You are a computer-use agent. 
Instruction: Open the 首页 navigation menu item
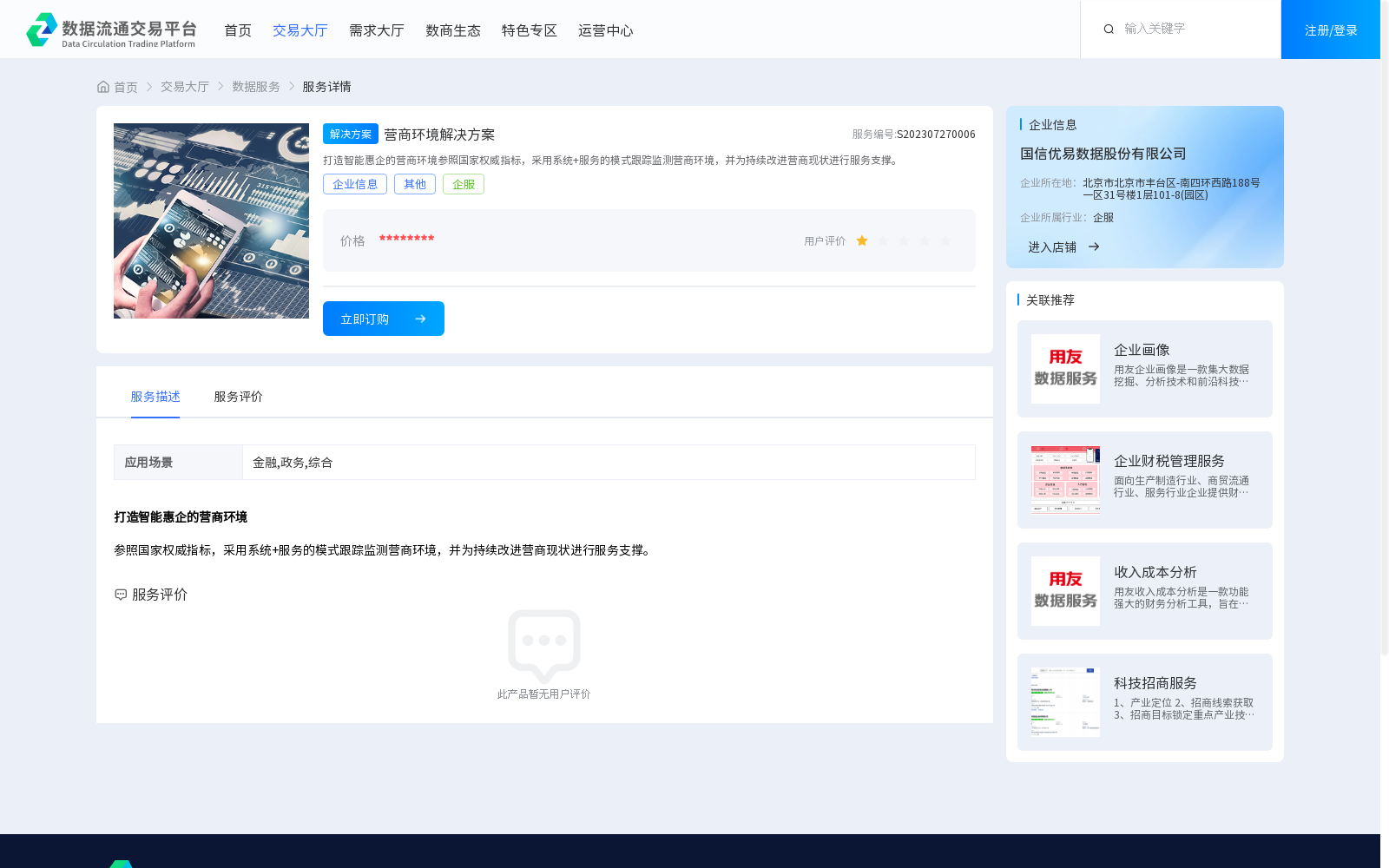pos(238,30)
